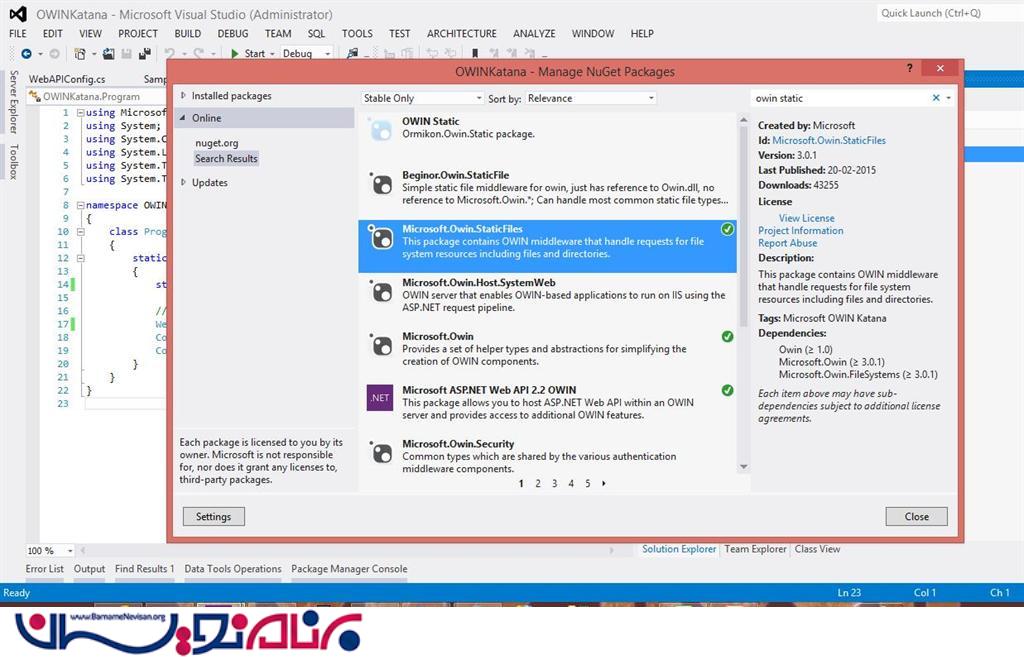Click the help question mark in dialog title
This screenshot has height=657, width=1024.
pos(909,69)
